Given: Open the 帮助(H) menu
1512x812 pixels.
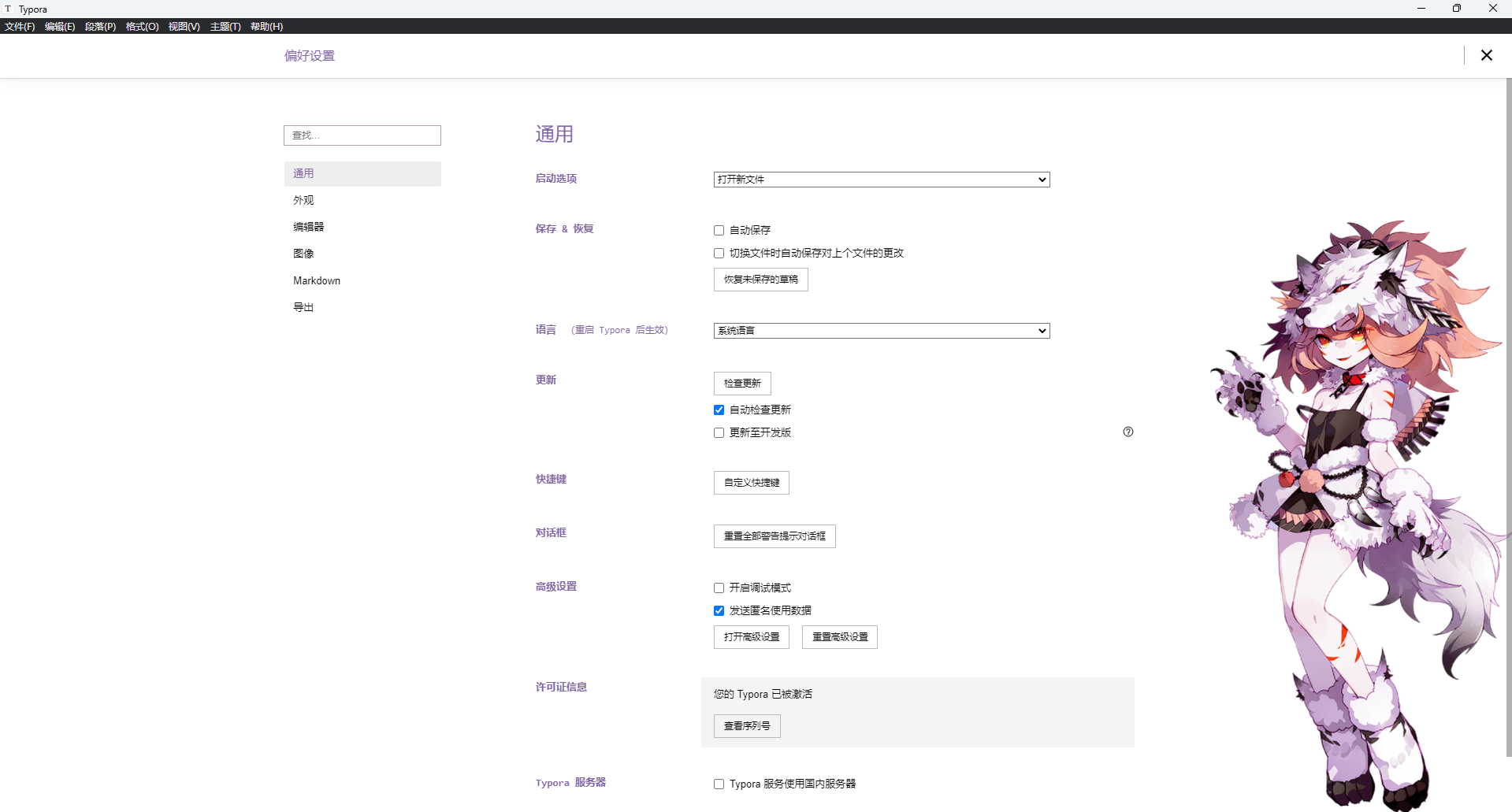Looking at the screenshot, I should click(x=266, y=27).
